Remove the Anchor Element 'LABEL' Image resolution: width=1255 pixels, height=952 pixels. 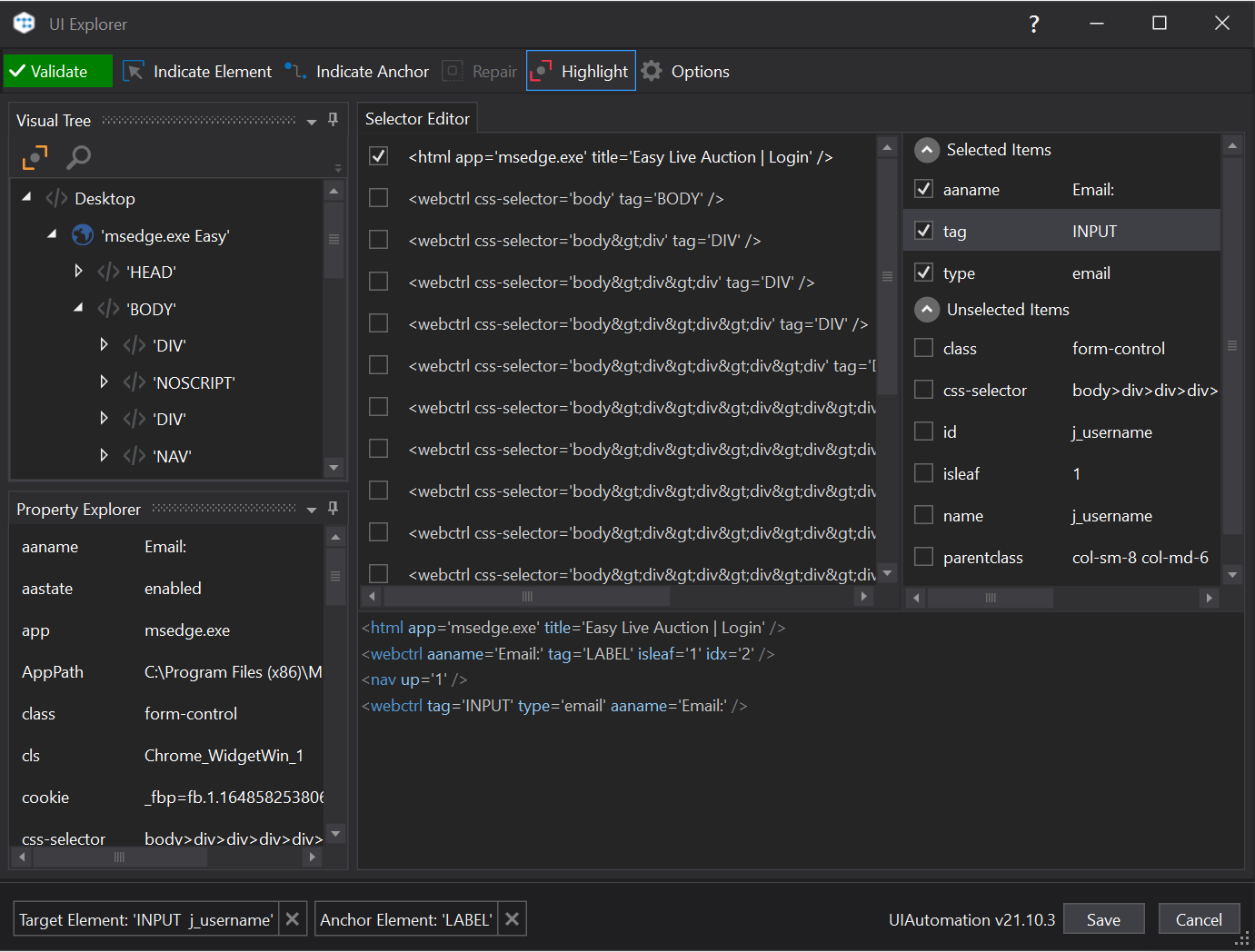tap(513, 919)
